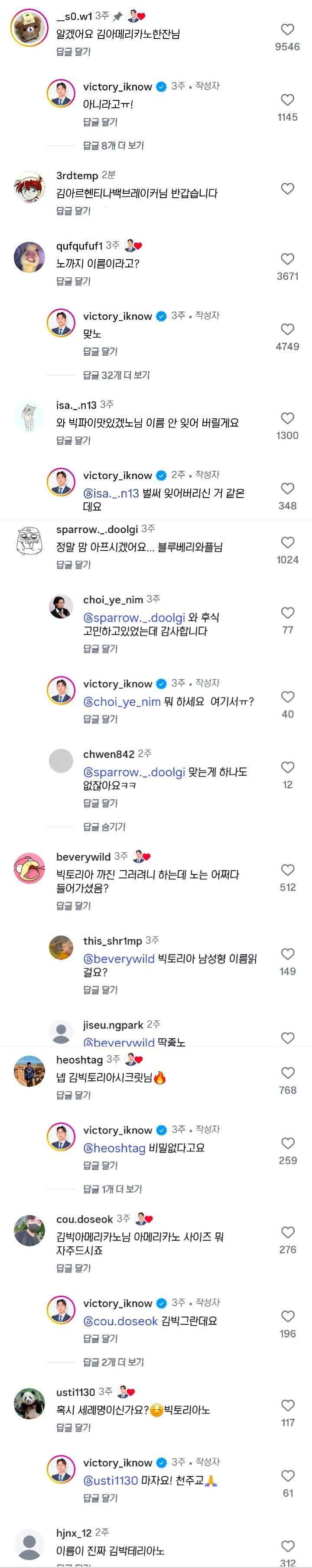Heart the comment from cou.doseok
This screenshot has height=1568, width=312.
click(287, 1233)
